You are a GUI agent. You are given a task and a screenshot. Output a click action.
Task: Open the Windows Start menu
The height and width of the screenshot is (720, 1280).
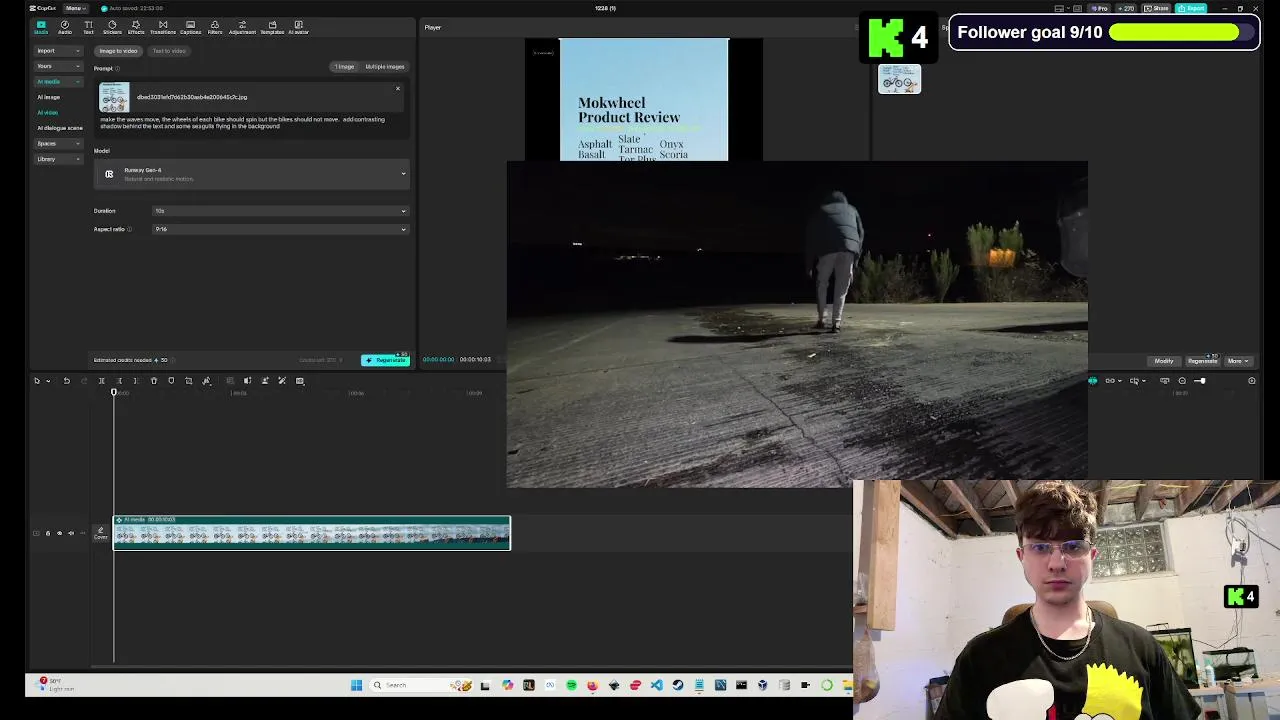tap(356, 685)
